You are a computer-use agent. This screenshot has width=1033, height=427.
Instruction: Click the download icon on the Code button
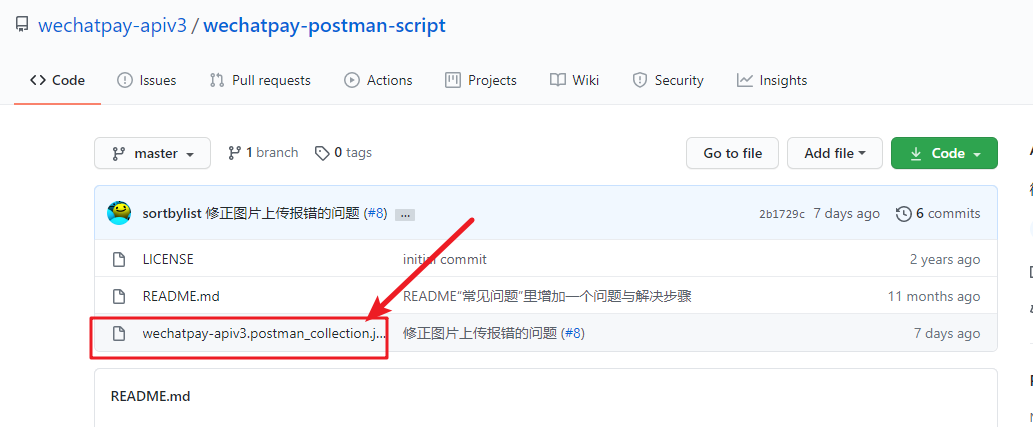click(916, 153)
